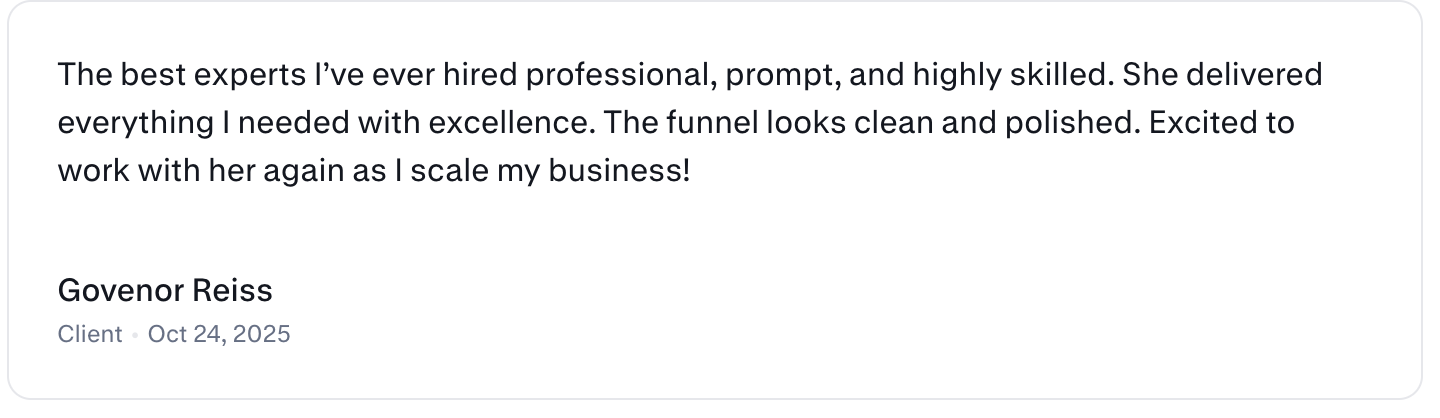Click the reviewer name Govenor Reiss

pos(165,291)
